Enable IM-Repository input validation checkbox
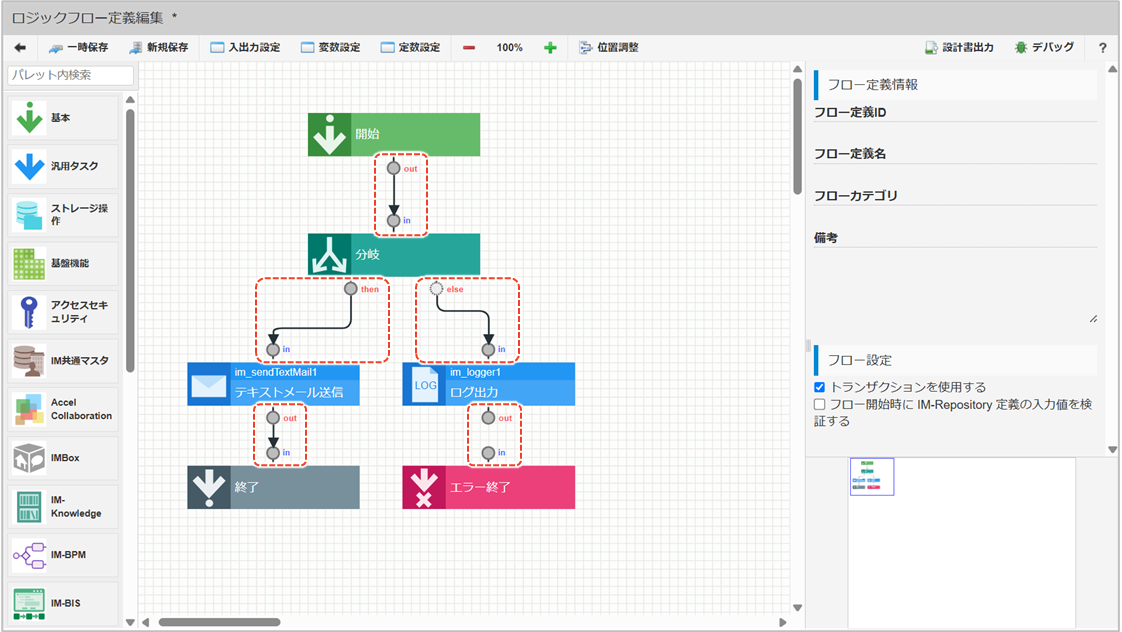1122x632 pixels. pos(819,405)
